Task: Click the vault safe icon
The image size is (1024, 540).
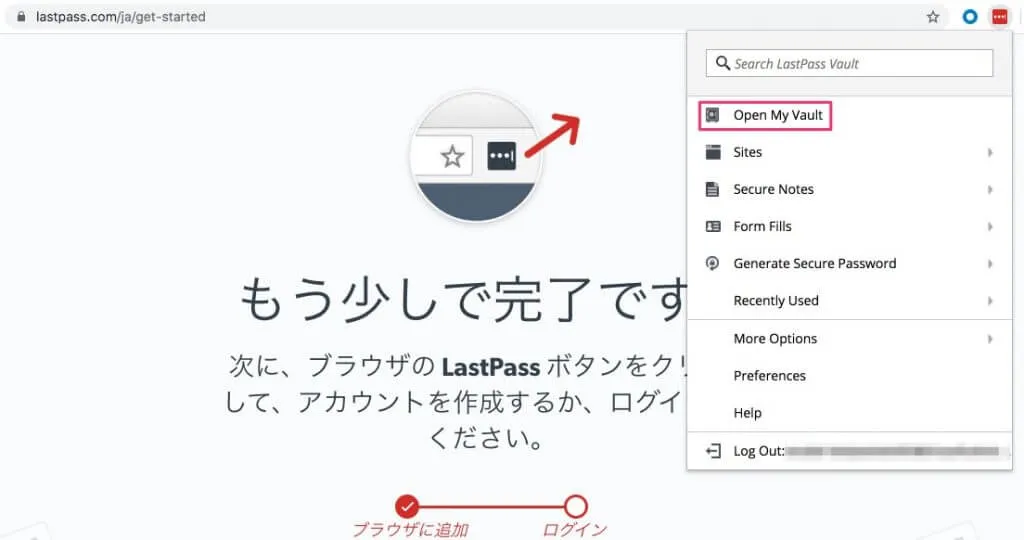Action: coord(712,116)
